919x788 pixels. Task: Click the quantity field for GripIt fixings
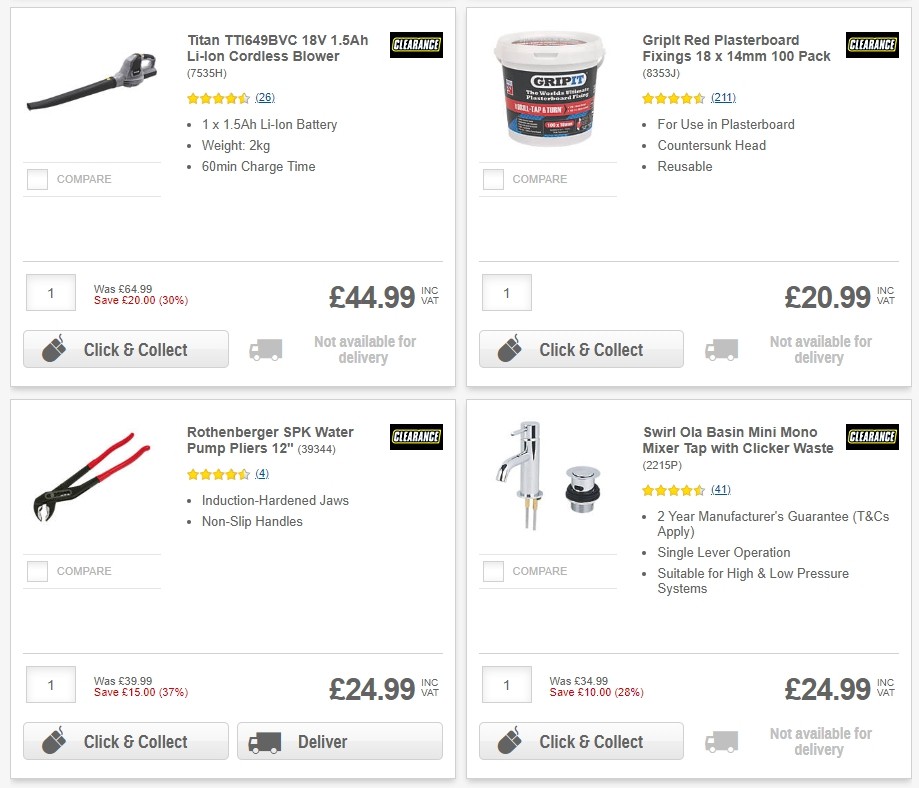(506, 292)
